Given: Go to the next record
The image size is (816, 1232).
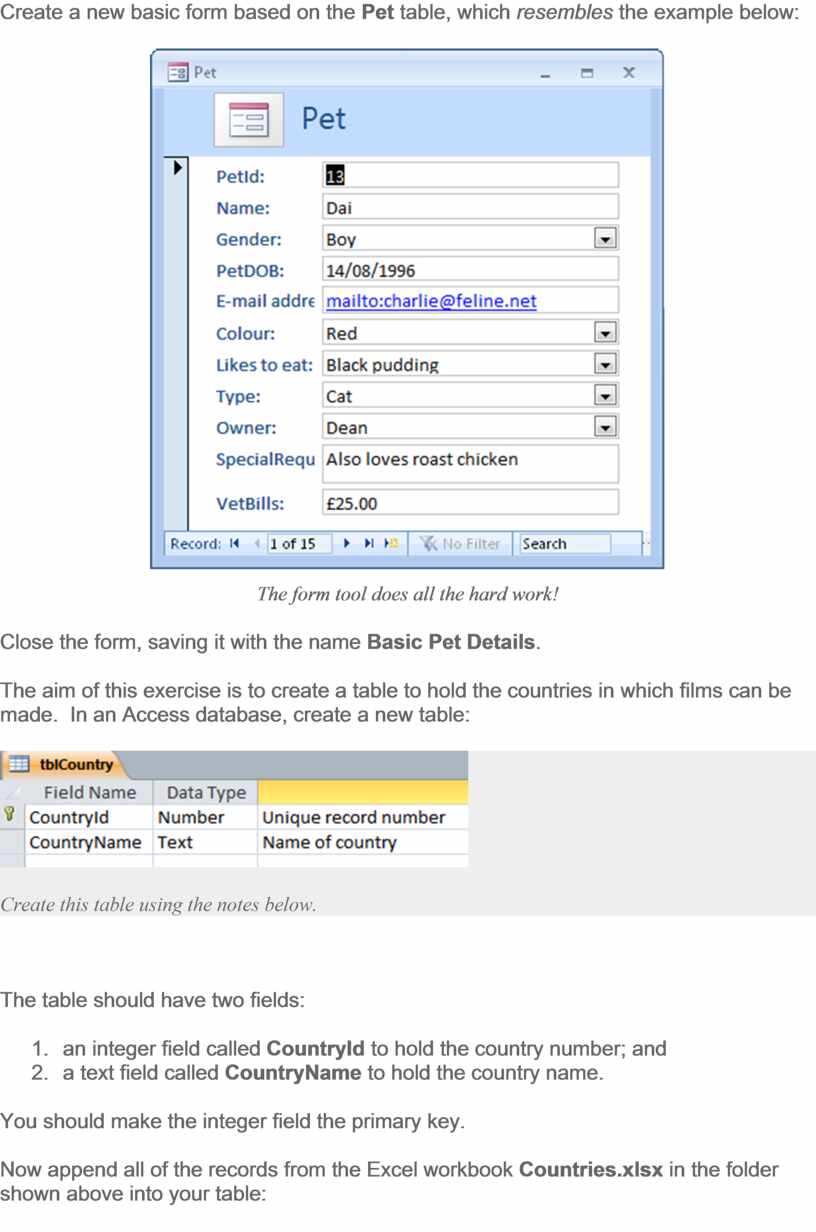Looking at the screenshot, I should (347, 544).
